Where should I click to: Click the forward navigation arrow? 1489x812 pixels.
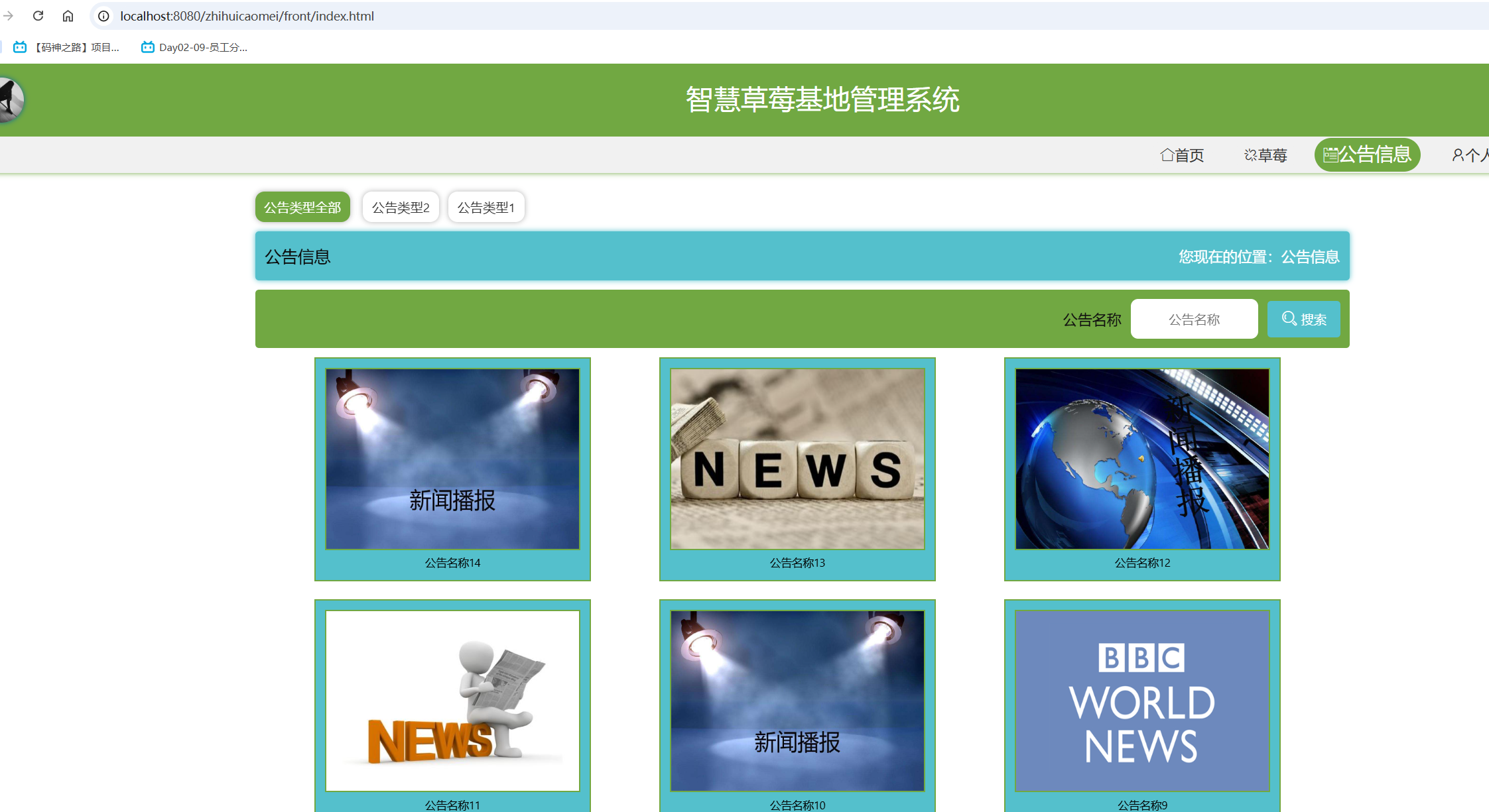pyautogui.click(x=8, y=16)
